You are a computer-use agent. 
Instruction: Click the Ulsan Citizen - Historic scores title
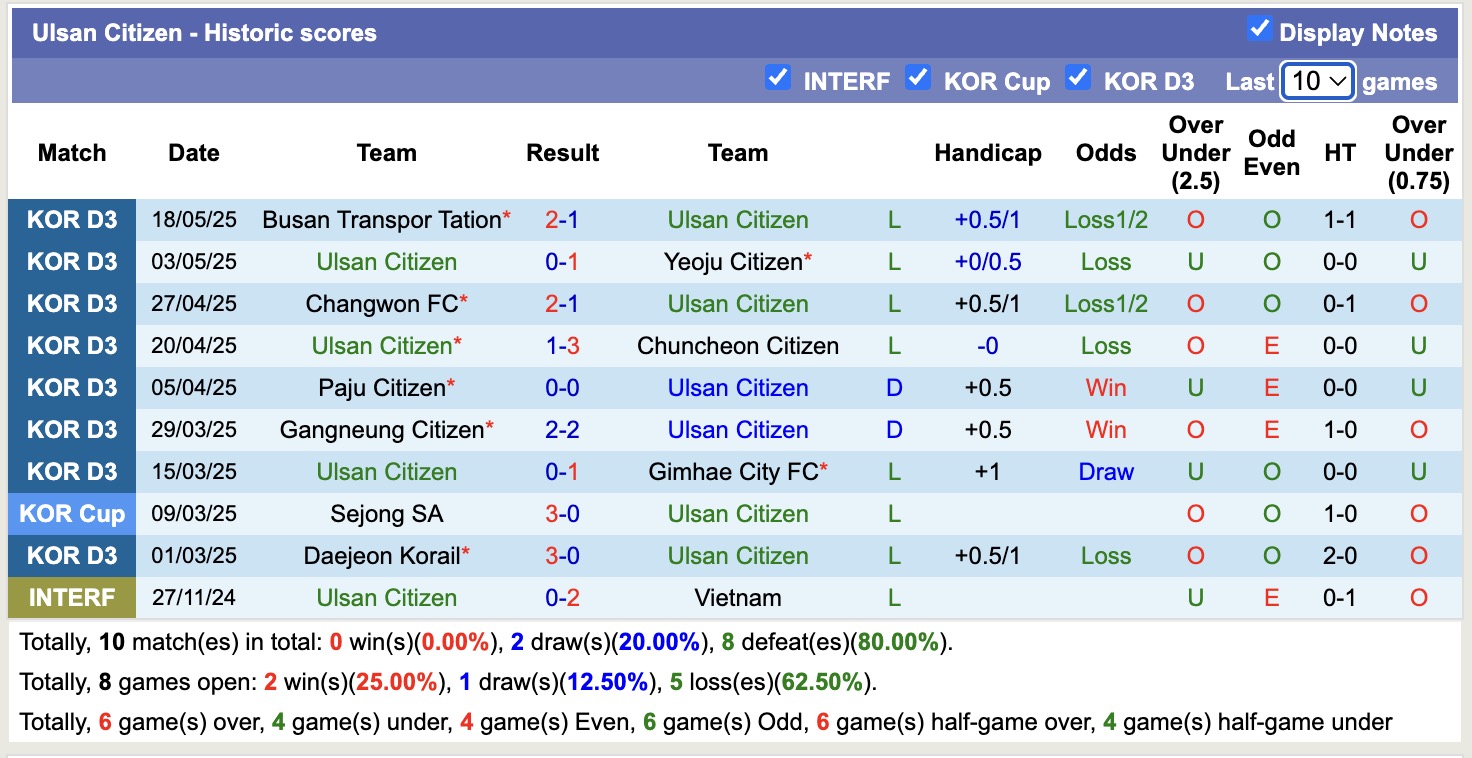(202, 32)
